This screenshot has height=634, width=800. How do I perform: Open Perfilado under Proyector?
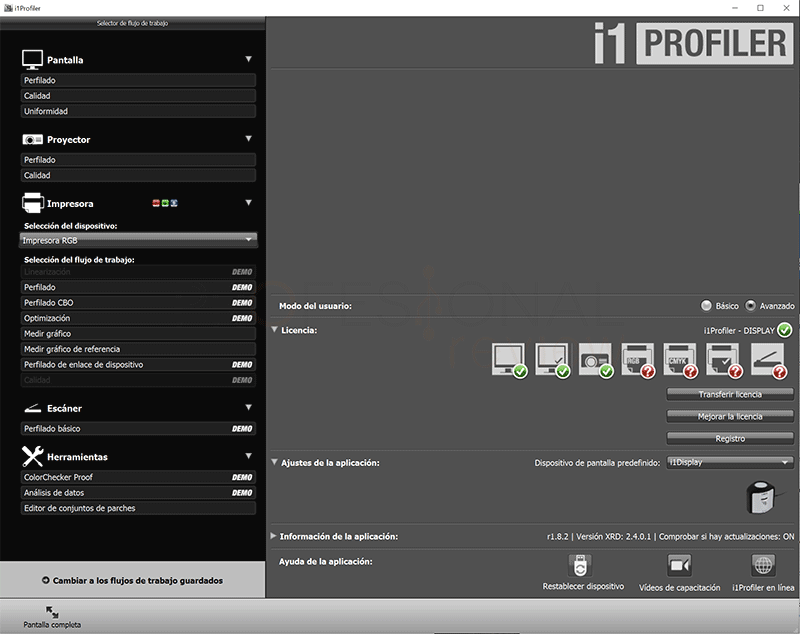138,160
